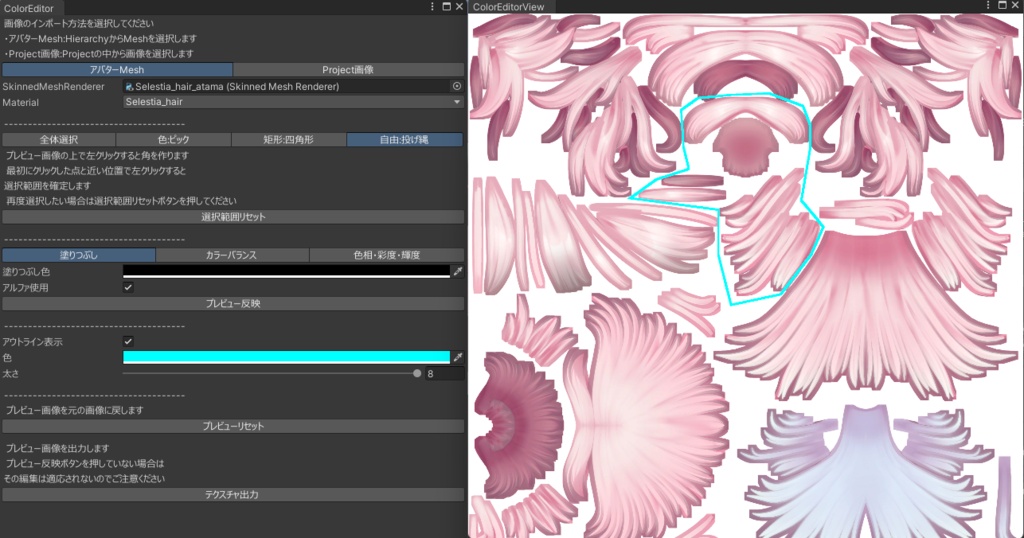
Task: Open ColorEditor window options kebab menu
Action: click(432, 7)
